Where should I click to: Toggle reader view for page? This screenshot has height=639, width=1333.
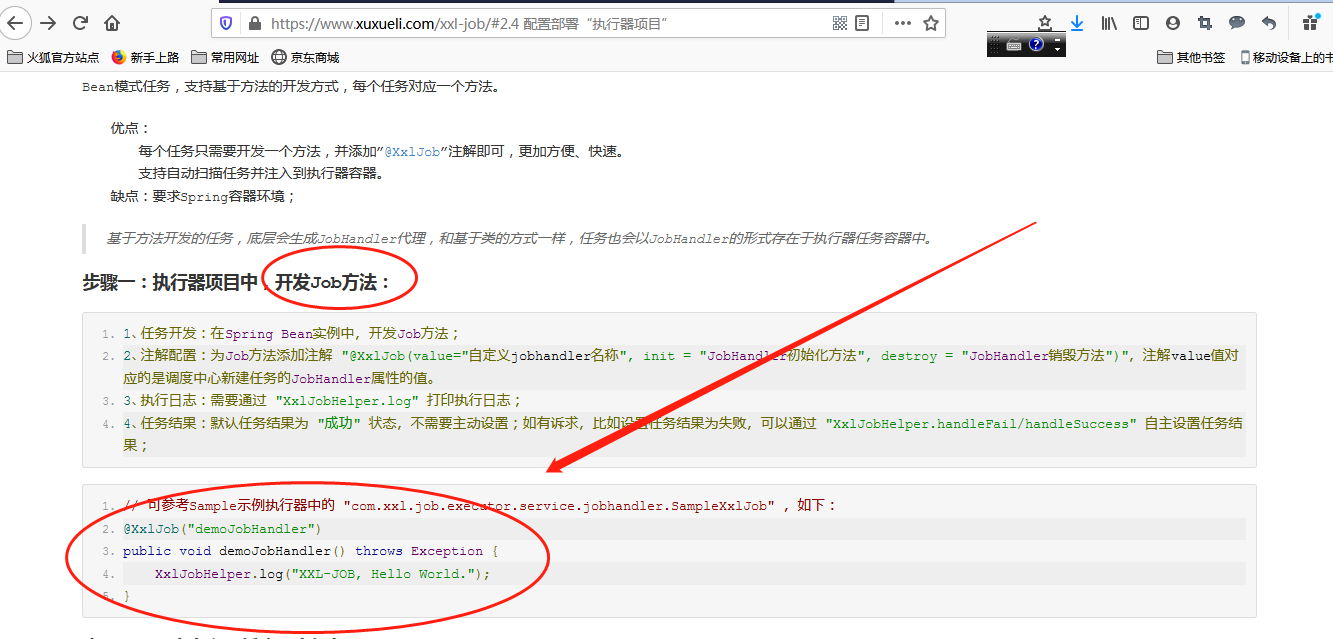pyautogui.click(x=863, y=23)
